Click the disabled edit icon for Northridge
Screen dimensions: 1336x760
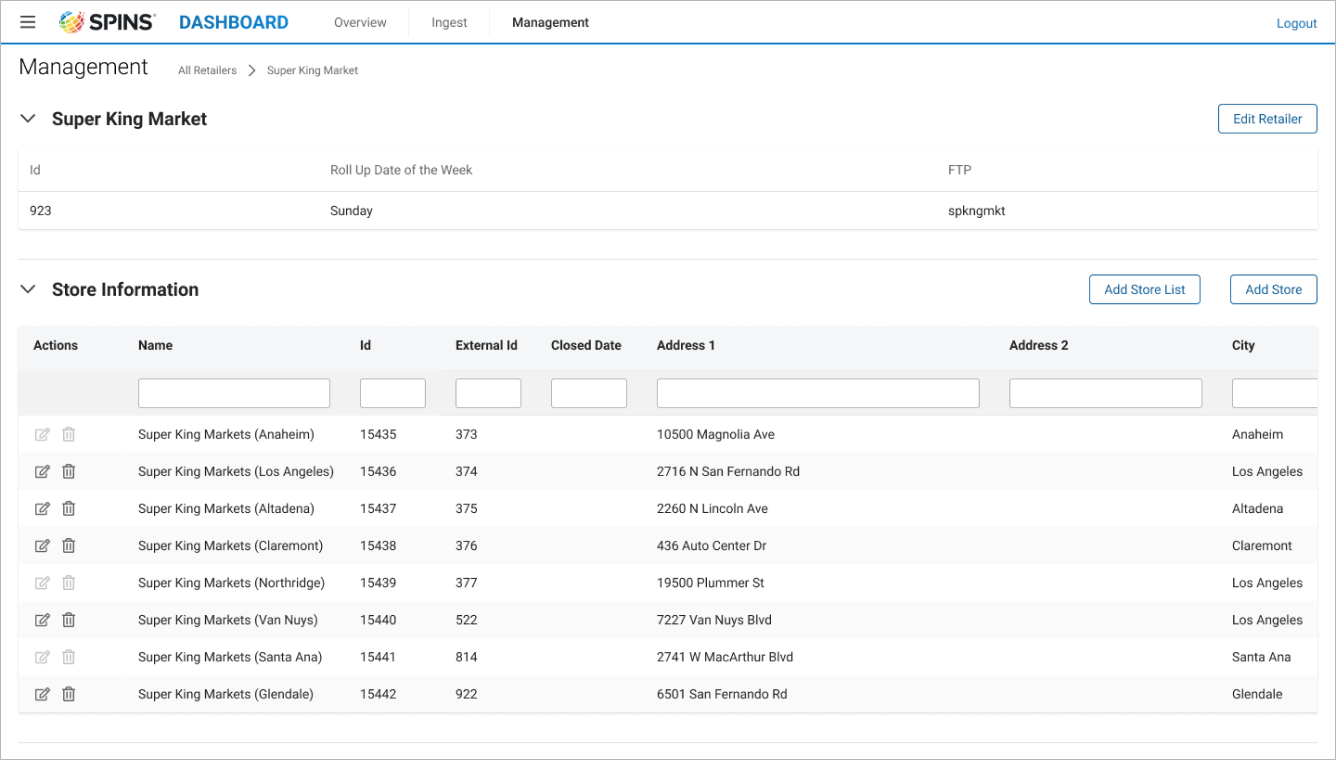click(x=42, y=583)
